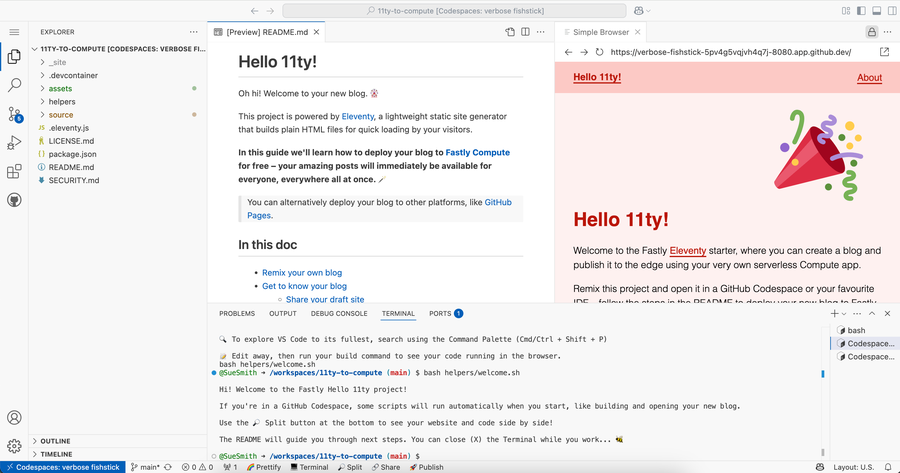Image resolution: width=900 pixels, height=473 pixels.
Task: Click the Prettify button in status bar
Action: 263,467
